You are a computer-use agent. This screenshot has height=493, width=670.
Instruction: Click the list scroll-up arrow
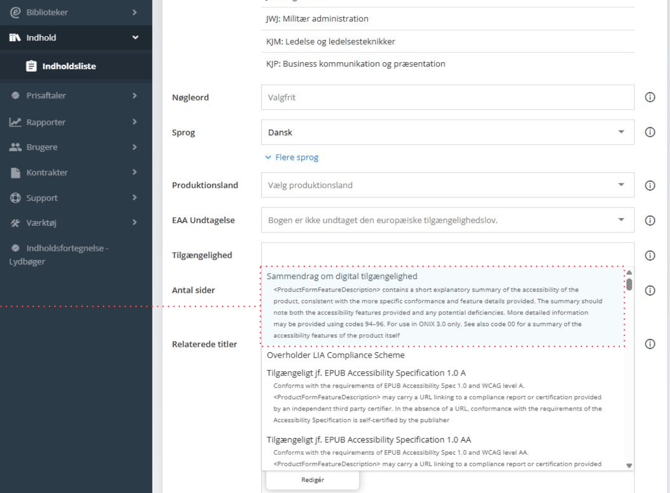click(x=629, y=272)
